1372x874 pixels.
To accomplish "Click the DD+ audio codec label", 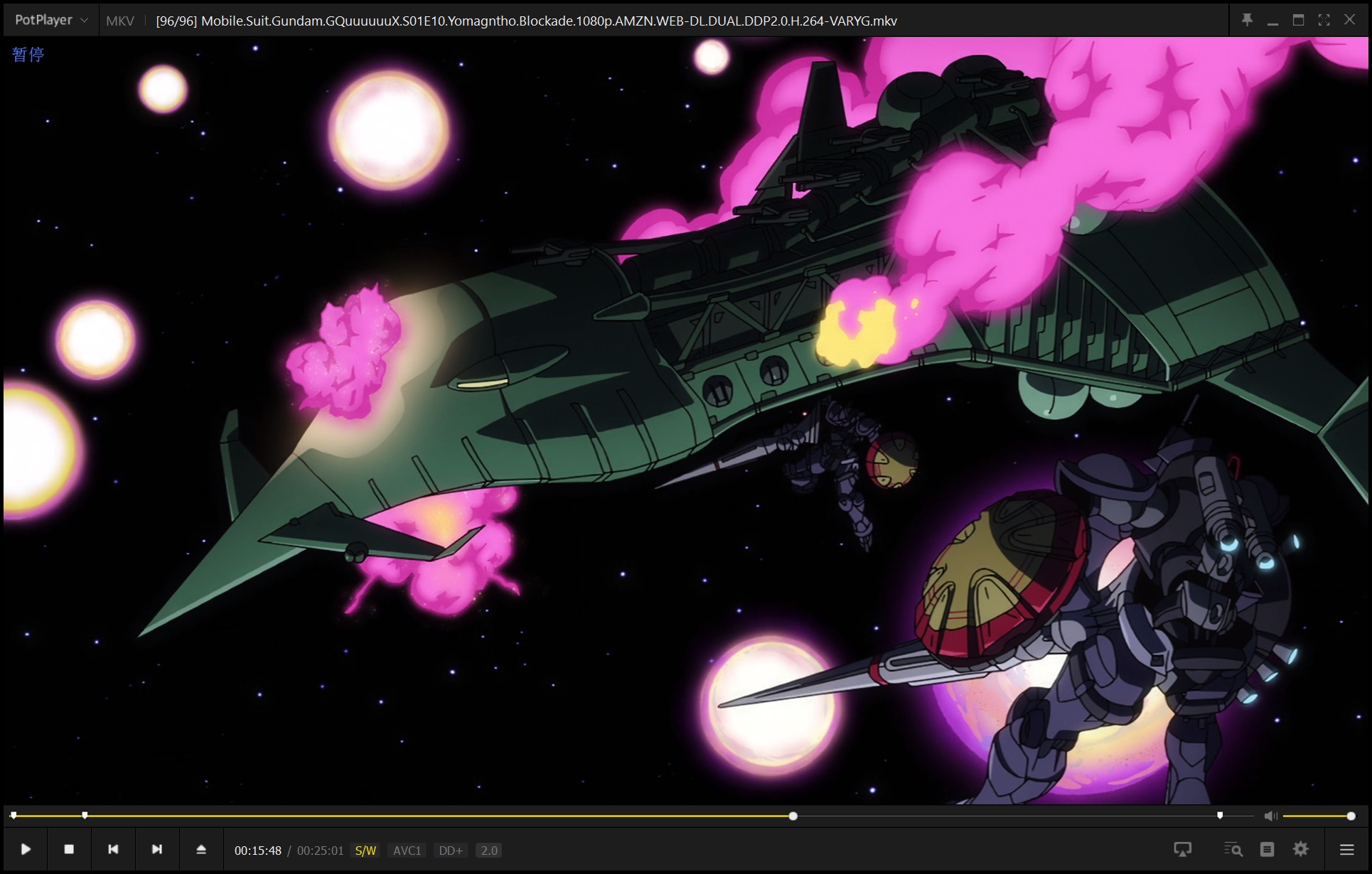I will tap(451, 851).
